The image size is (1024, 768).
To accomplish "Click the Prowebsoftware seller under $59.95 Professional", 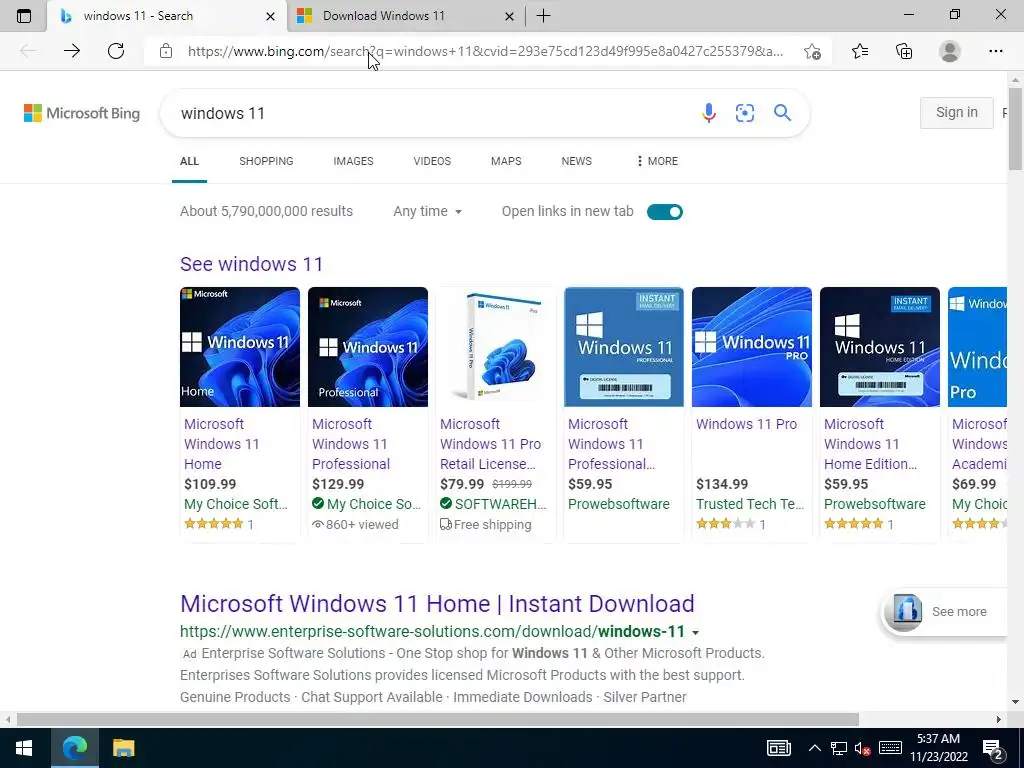I will click(x=618, y=504).
